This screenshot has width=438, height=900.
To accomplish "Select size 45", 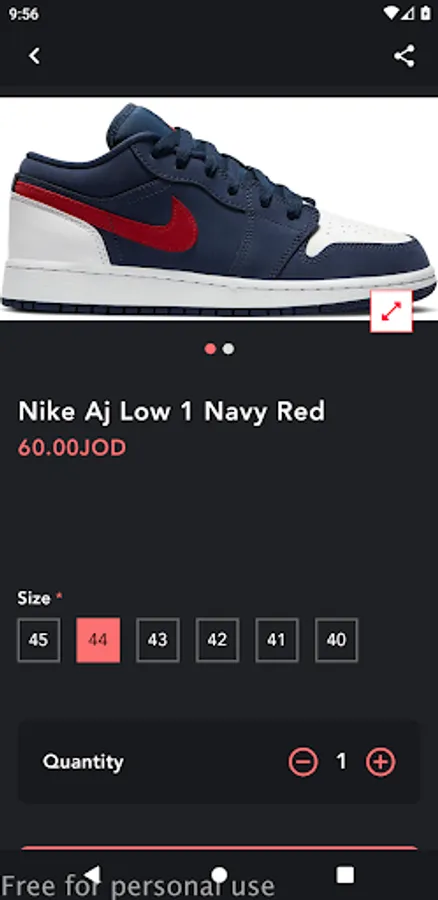I will (x=38, y=640).
